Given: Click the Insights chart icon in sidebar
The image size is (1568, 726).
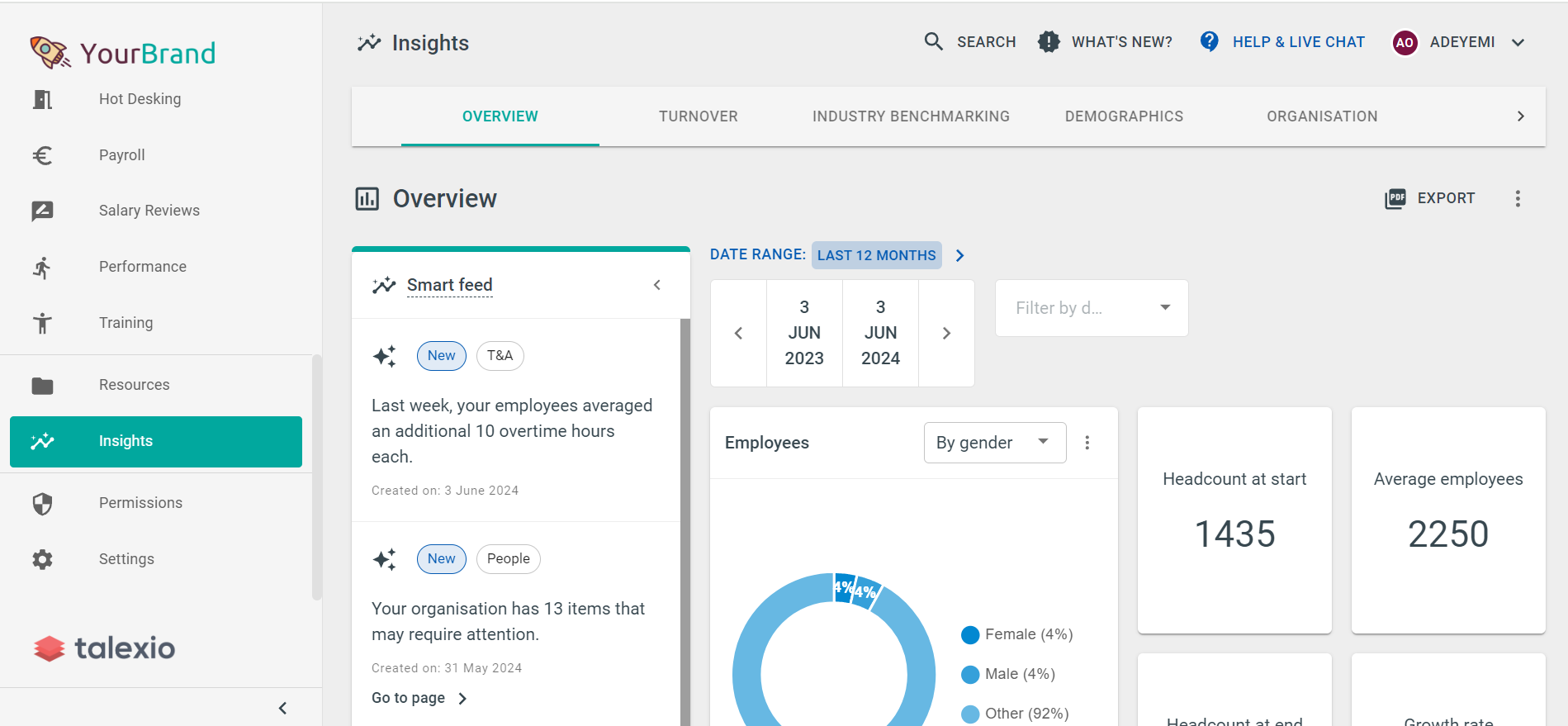Looking at the screenshot, I should [x=42, y=441].
